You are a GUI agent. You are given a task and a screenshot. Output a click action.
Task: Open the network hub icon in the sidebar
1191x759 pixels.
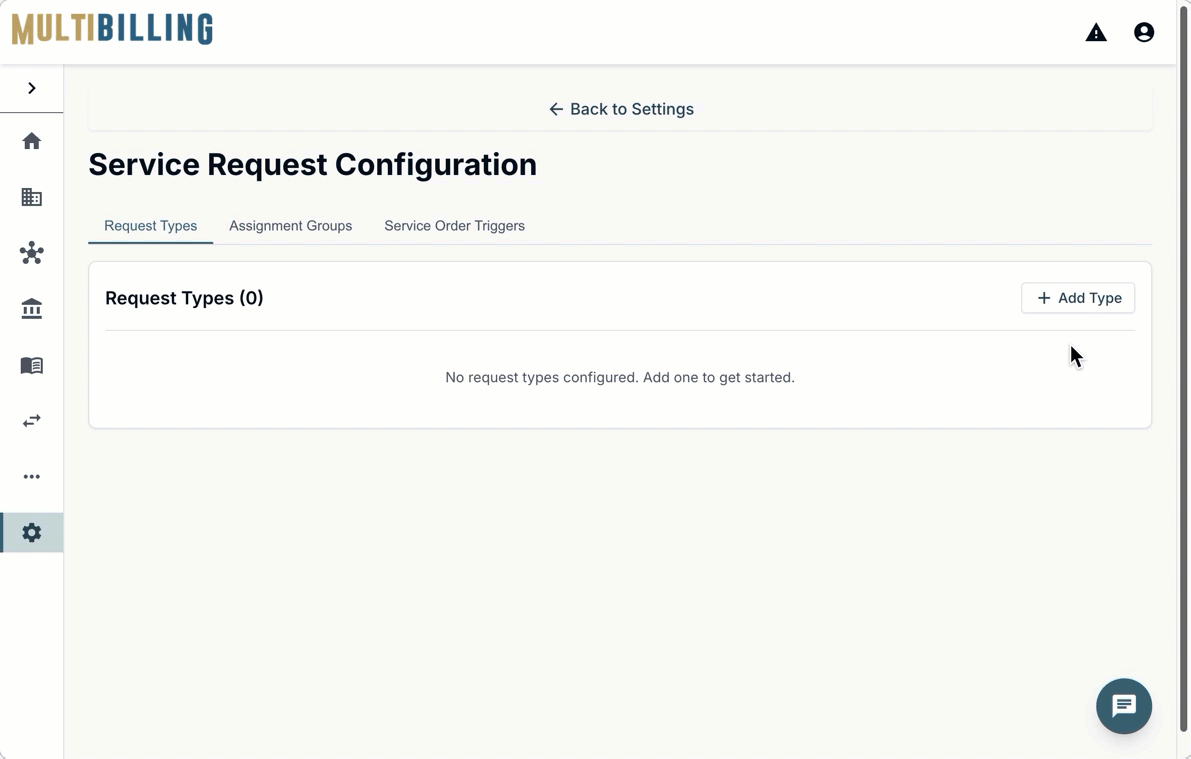(31, 253)
